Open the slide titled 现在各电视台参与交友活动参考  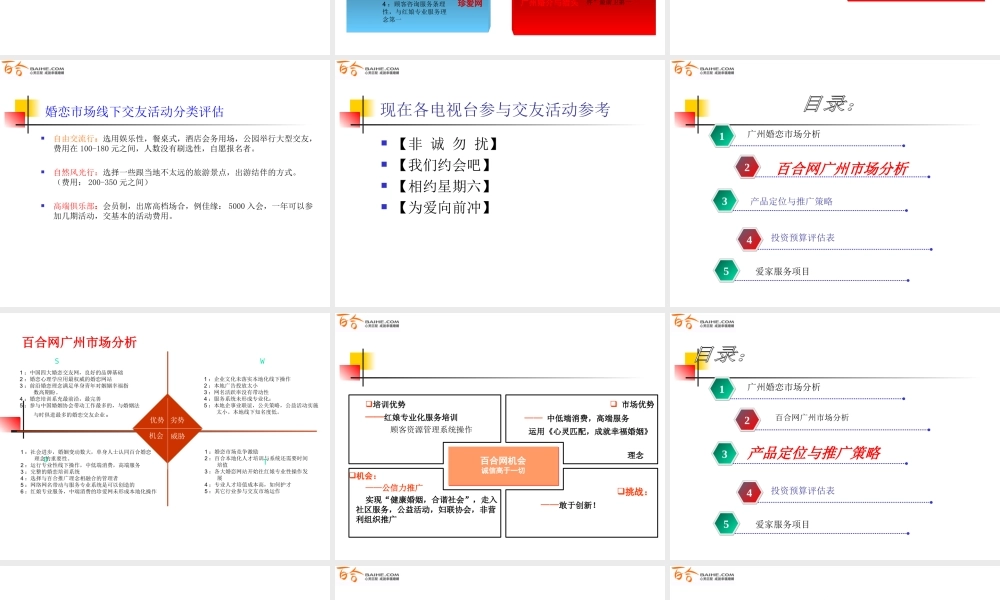pyautogui.click(x=500, y=183)
